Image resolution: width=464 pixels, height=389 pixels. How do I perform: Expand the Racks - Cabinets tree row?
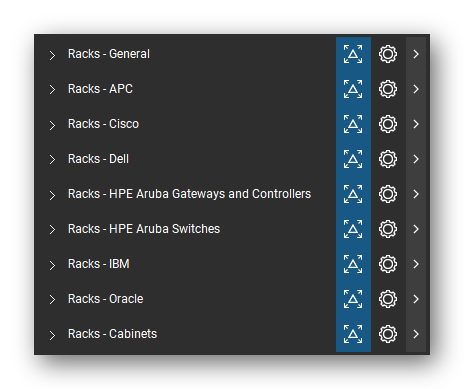52,335
